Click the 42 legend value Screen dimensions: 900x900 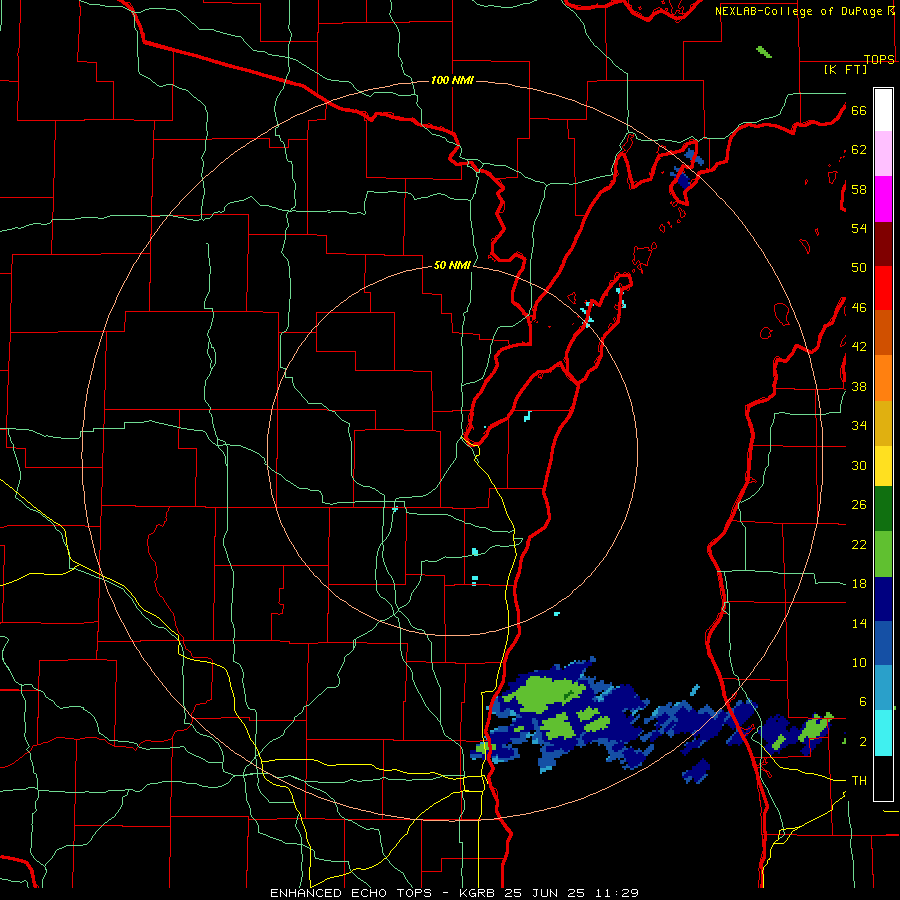tap(859, 347)
